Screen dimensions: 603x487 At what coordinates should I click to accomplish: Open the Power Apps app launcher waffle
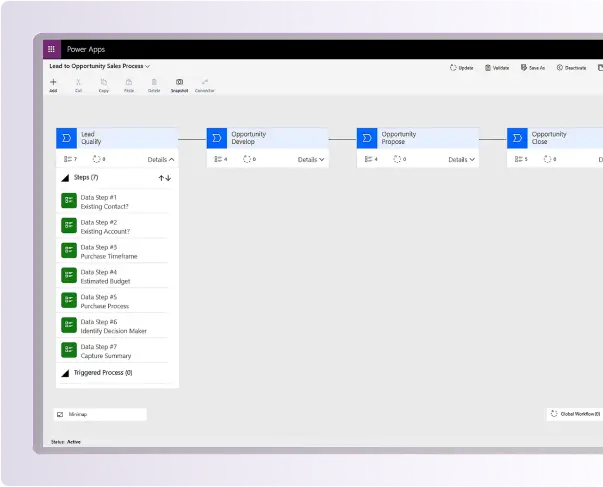tap(51, 49)
